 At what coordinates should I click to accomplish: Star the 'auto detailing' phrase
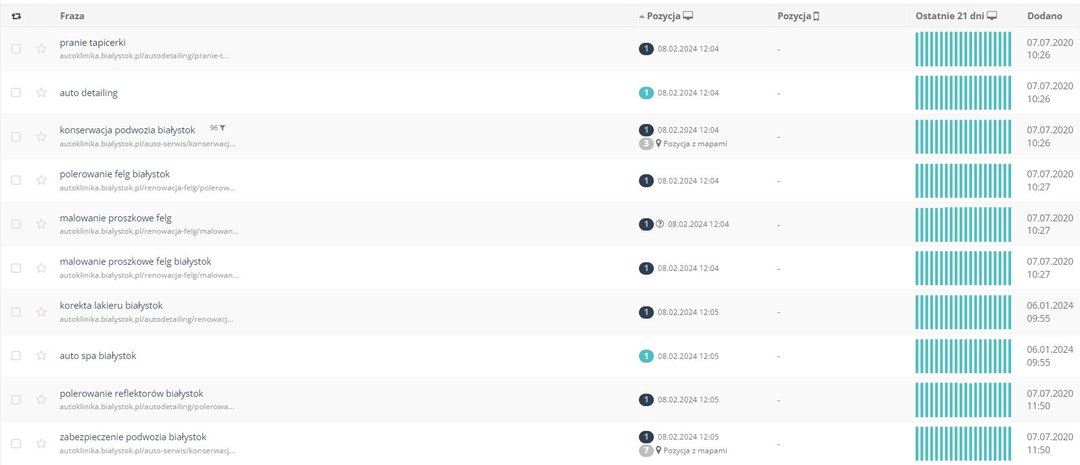pos(41,93)
